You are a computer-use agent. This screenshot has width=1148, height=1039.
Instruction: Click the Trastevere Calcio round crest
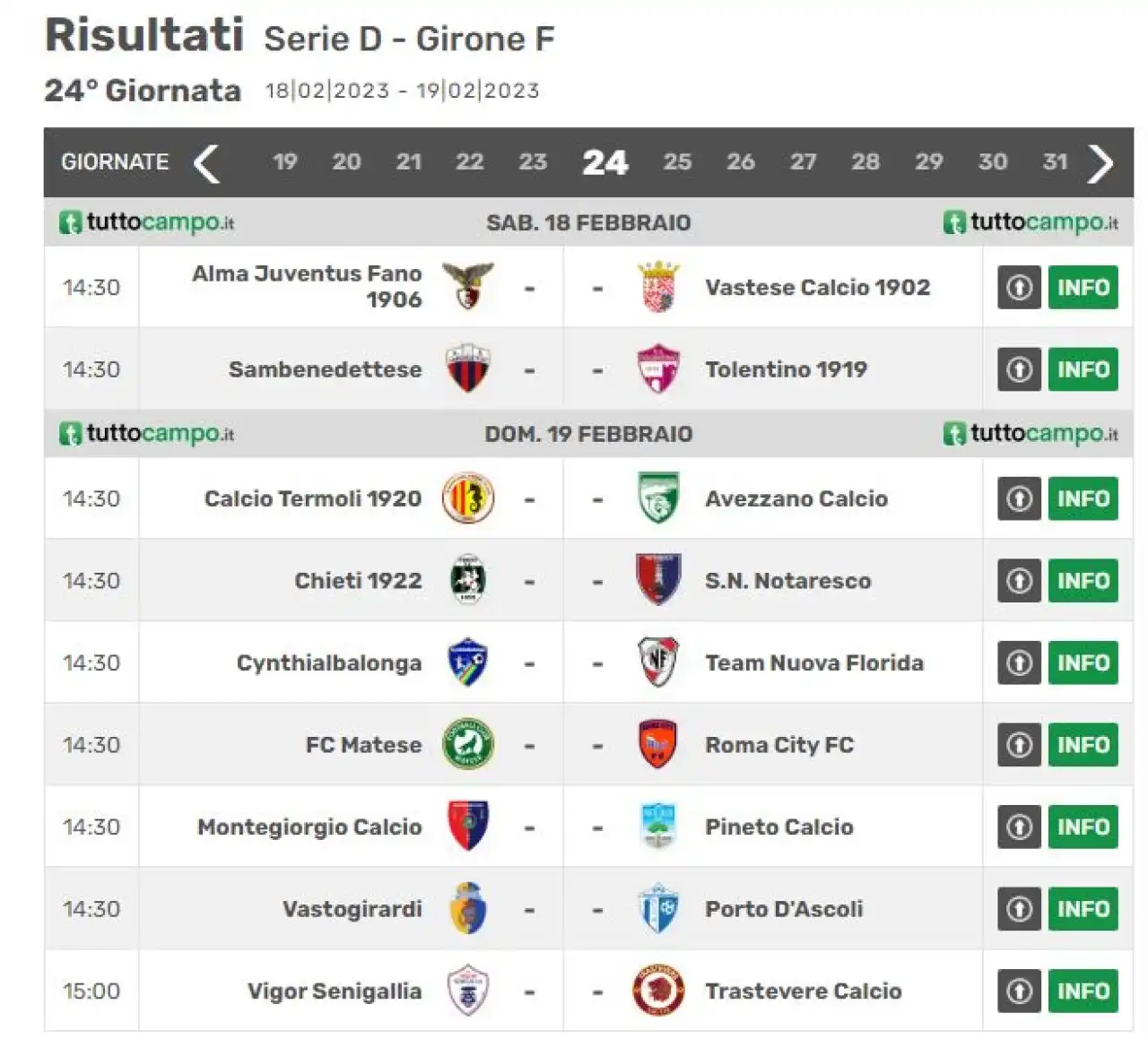658,991
